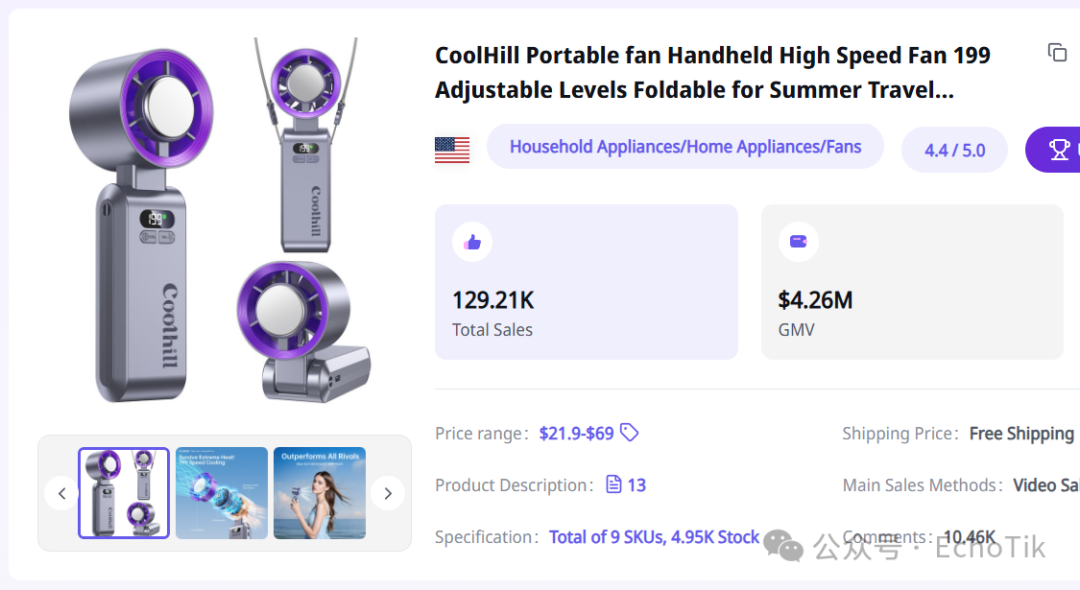Viewport: 1080px width, 590px height.
Task: Open the $21.9-$69 price range link
Action: pos(577,433)
